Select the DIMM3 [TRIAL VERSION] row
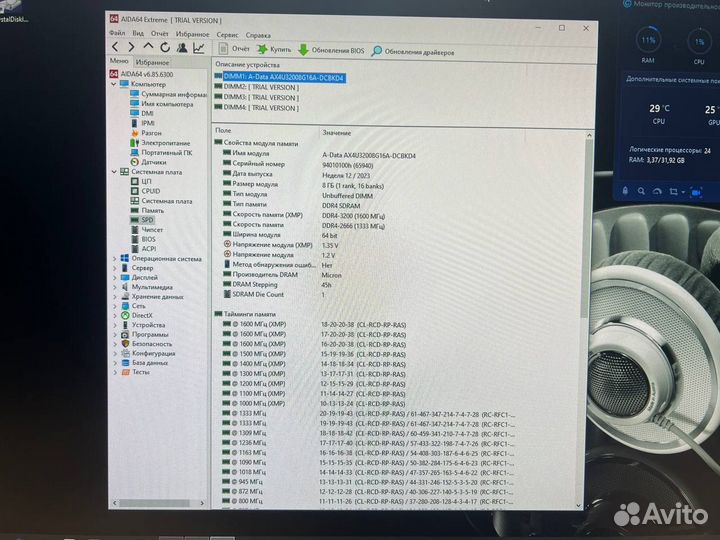Viewport: 720px width, 540px height. click(257, 98)
